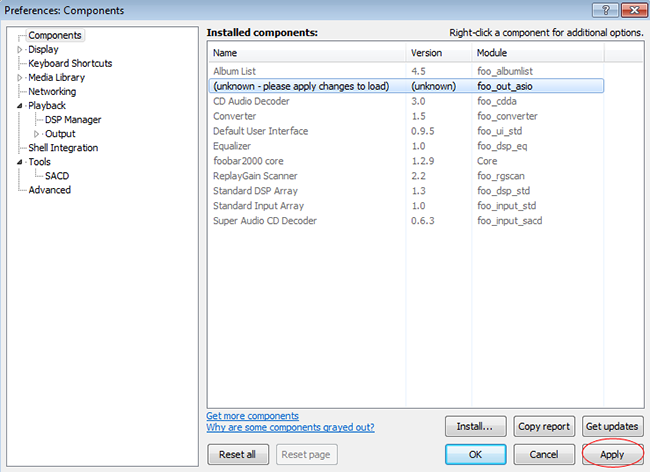Screen dimensions: 650x472
Task: Select Components in the preferences tree
Action: pyautogui.click(x=55, y=36)
